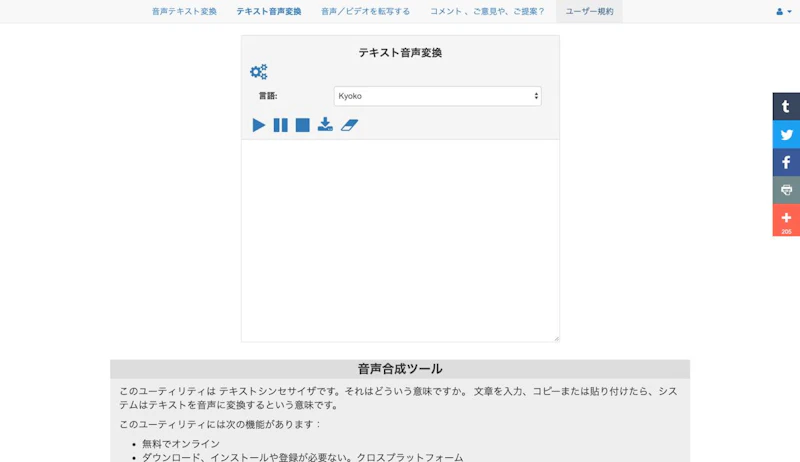Select the テキスト音声変換 nav item
This screenshot has width=800, height=462.
[x=269, y=11]
